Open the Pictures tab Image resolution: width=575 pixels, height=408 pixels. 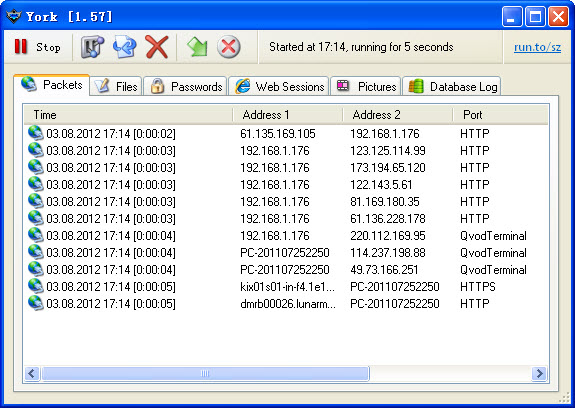(x=366, y=87)
